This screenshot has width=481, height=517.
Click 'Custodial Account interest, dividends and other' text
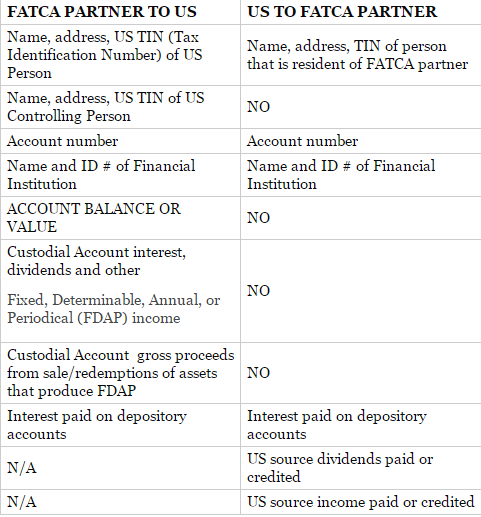96,261
